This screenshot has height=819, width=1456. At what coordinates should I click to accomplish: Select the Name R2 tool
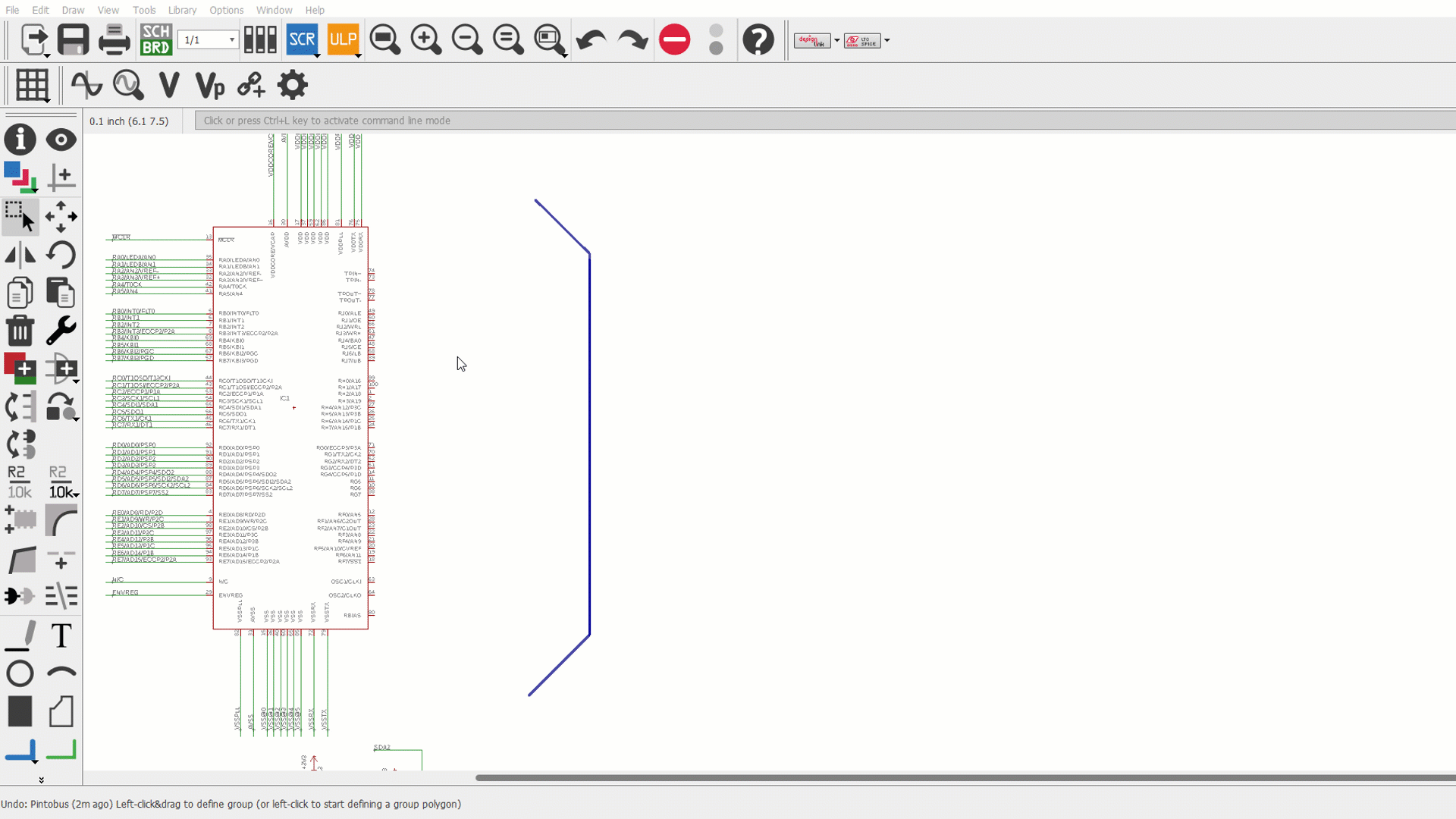tap(20, 482)
